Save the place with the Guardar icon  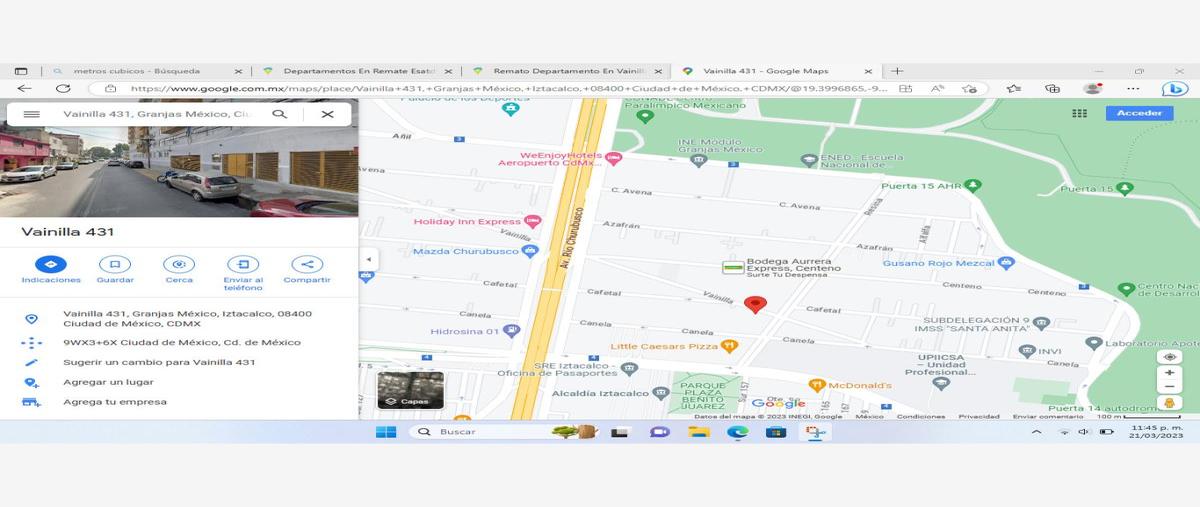point(115,264)
